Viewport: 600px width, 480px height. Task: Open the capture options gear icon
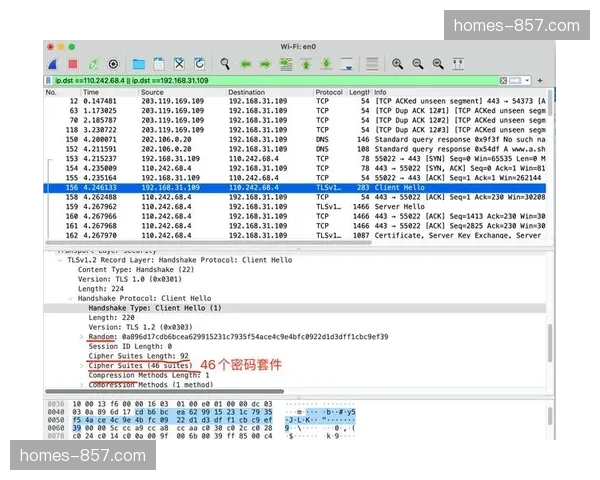pos(113,64)
